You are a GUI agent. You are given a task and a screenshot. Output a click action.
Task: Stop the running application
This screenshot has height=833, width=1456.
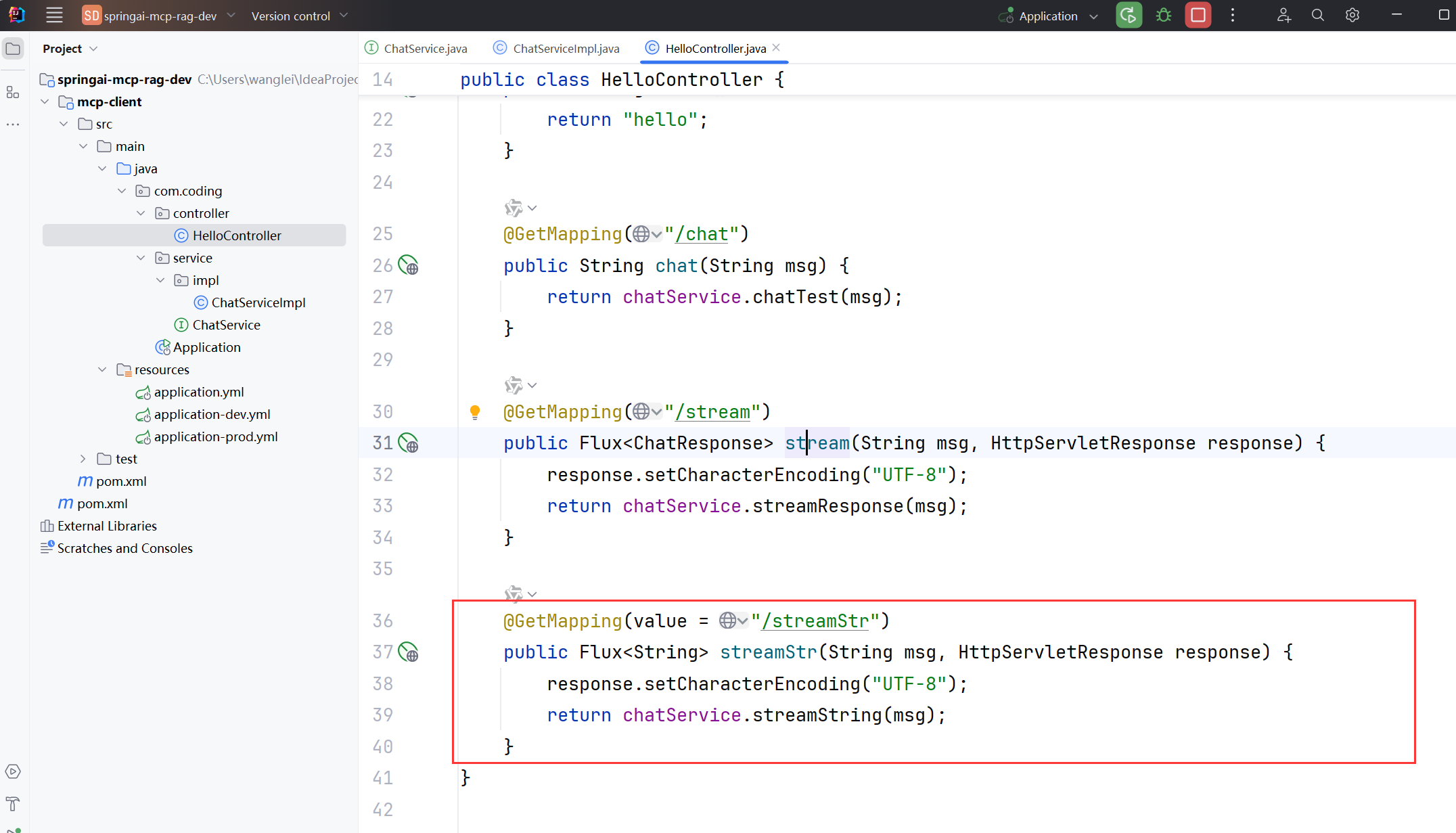pos(1198,16)
